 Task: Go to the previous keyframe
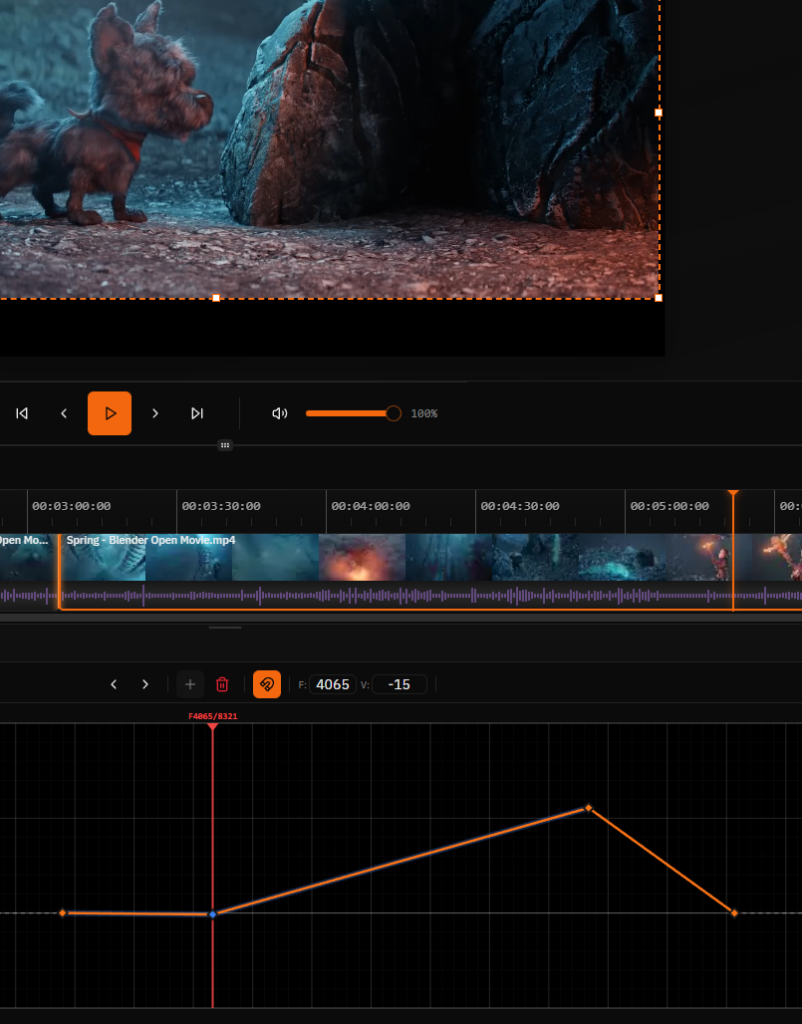click(x=114, y=684)
